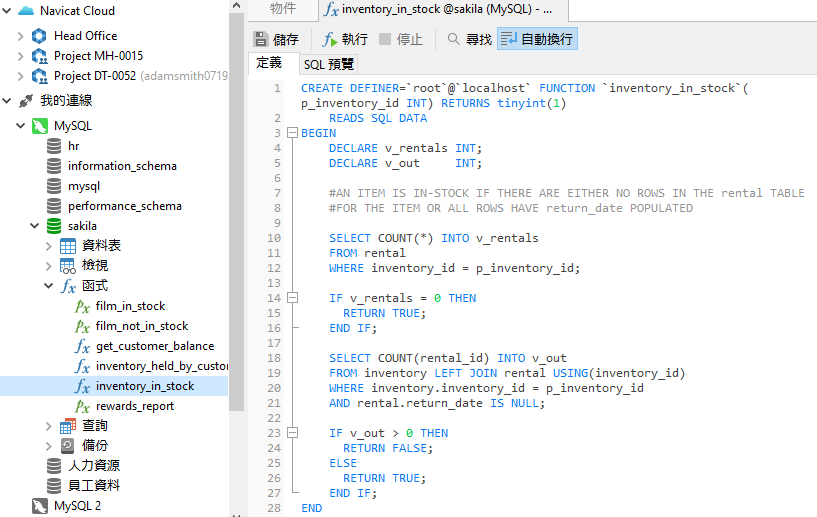Open the get_customer_balance function
The height and width of the screenshot is (517, 817).
[154, 346]
